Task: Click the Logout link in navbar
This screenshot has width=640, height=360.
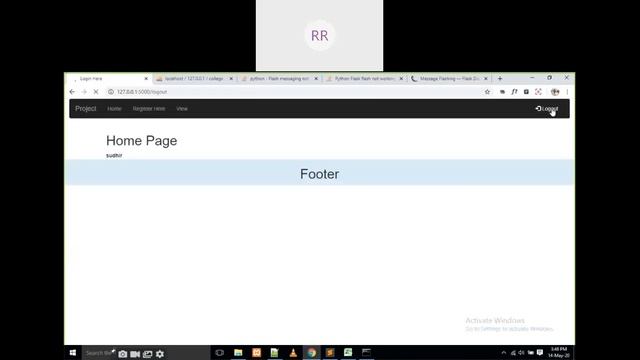Action: (547, 109)
